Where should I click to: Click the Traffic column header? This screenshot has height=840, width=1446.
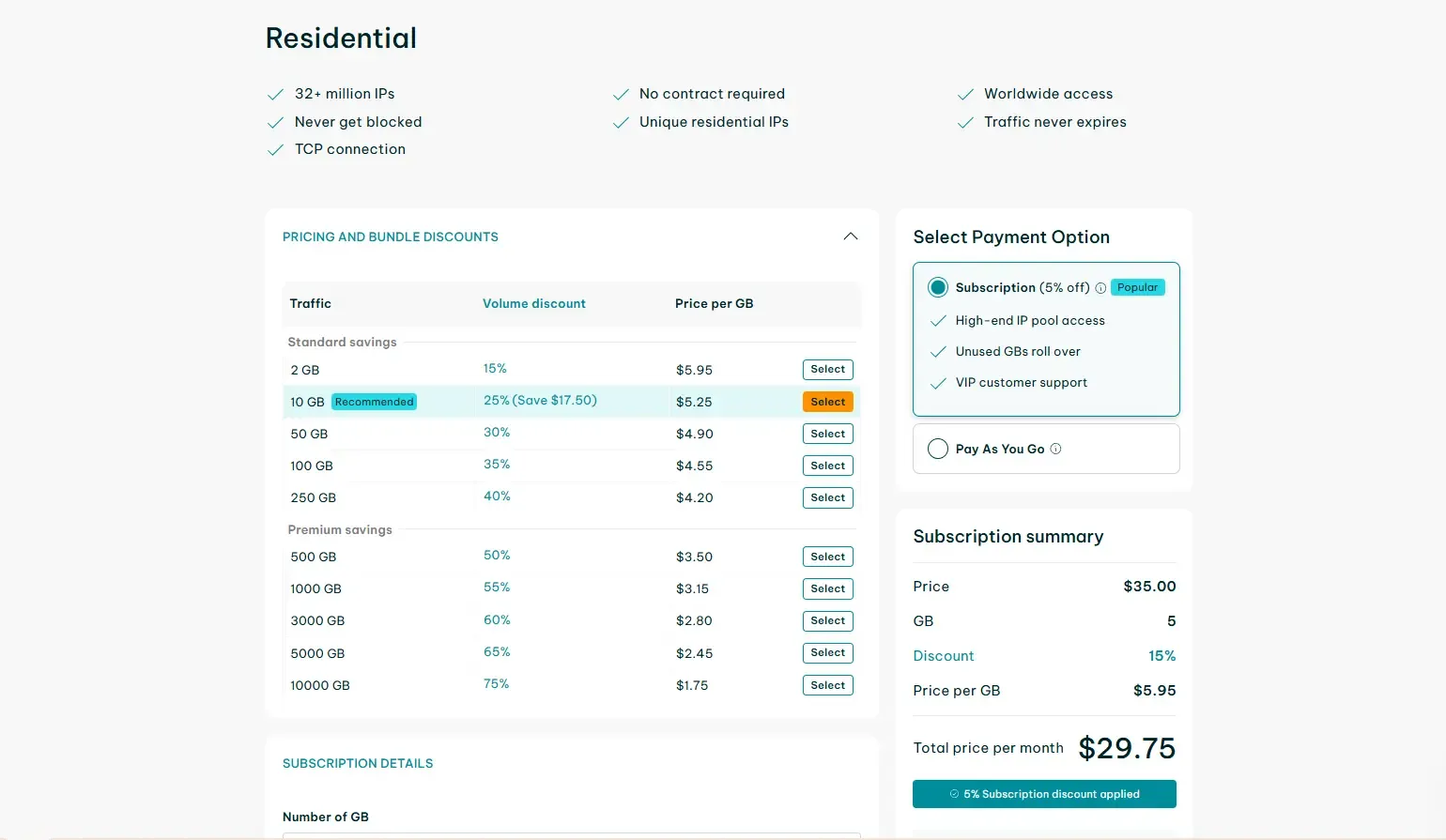click(310, 303)
